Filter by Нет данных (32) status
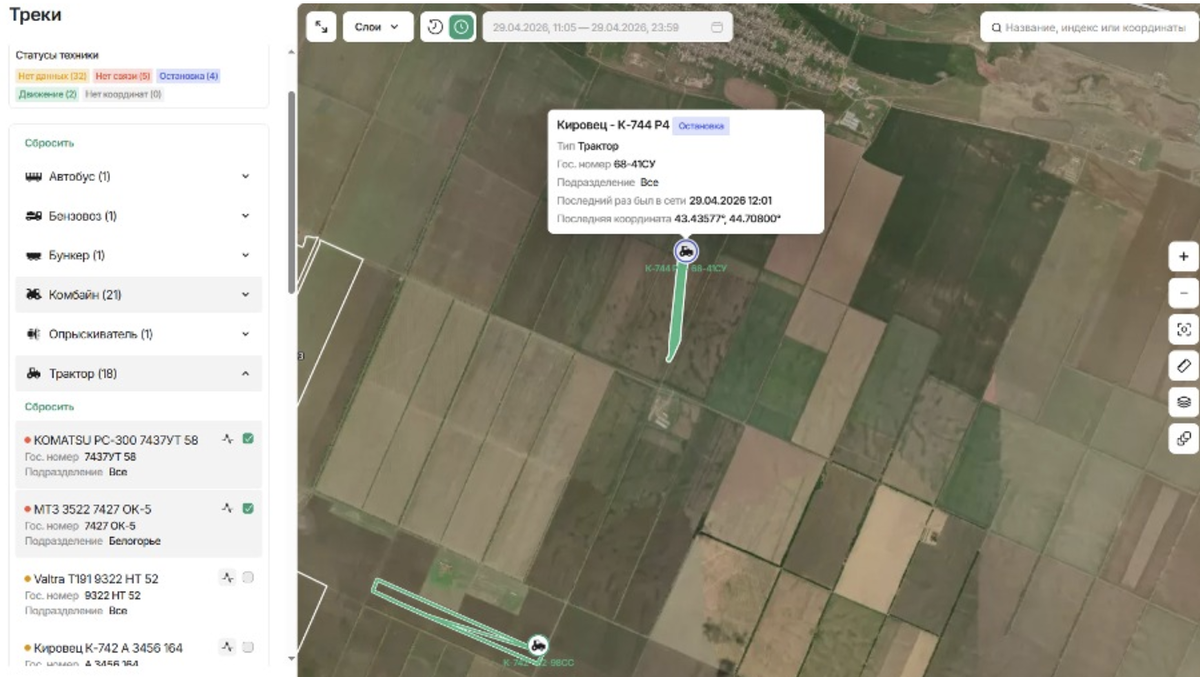1200x677 pixels. [x=52, y=76]
